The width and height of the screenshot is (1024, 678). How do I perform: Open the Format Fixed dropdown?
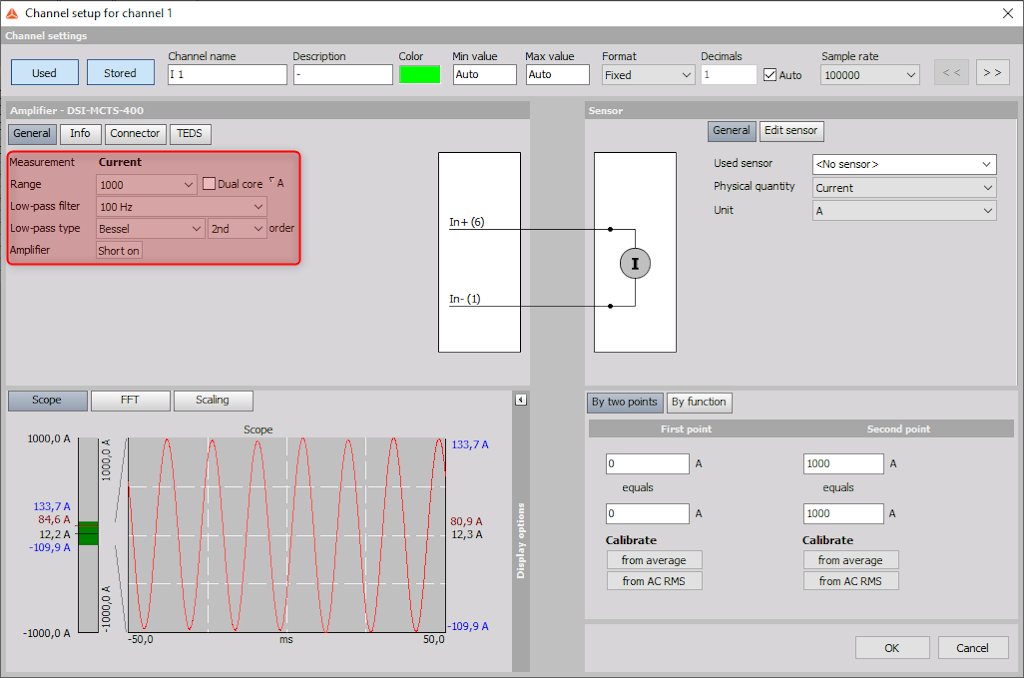pos(647,75)
